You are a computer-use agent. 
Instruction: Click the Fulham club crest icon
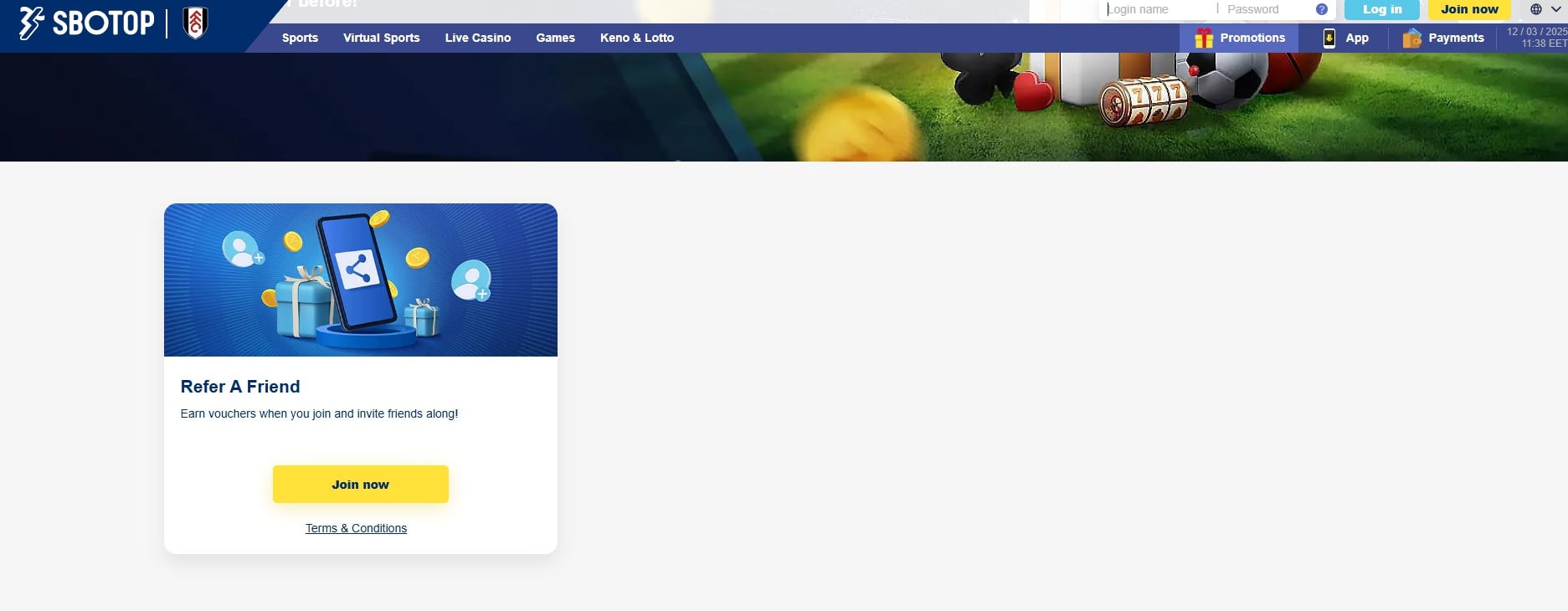(x=195, y=23)
